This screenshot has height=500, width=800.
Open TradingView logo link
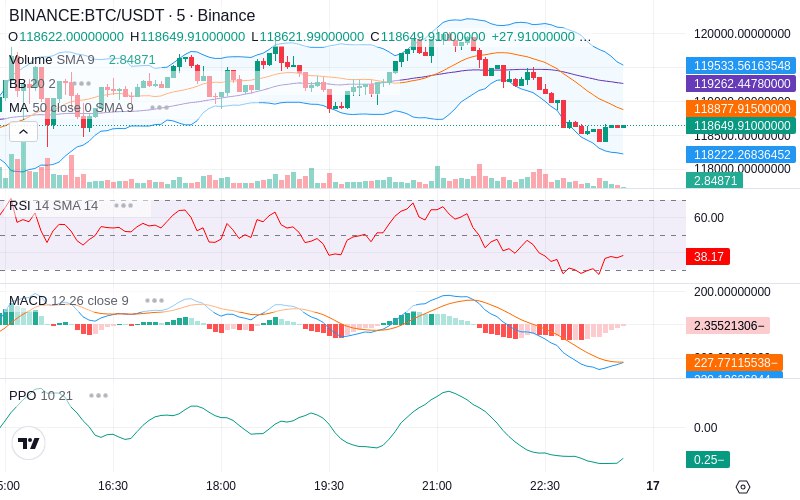click(x=28, y=443)
